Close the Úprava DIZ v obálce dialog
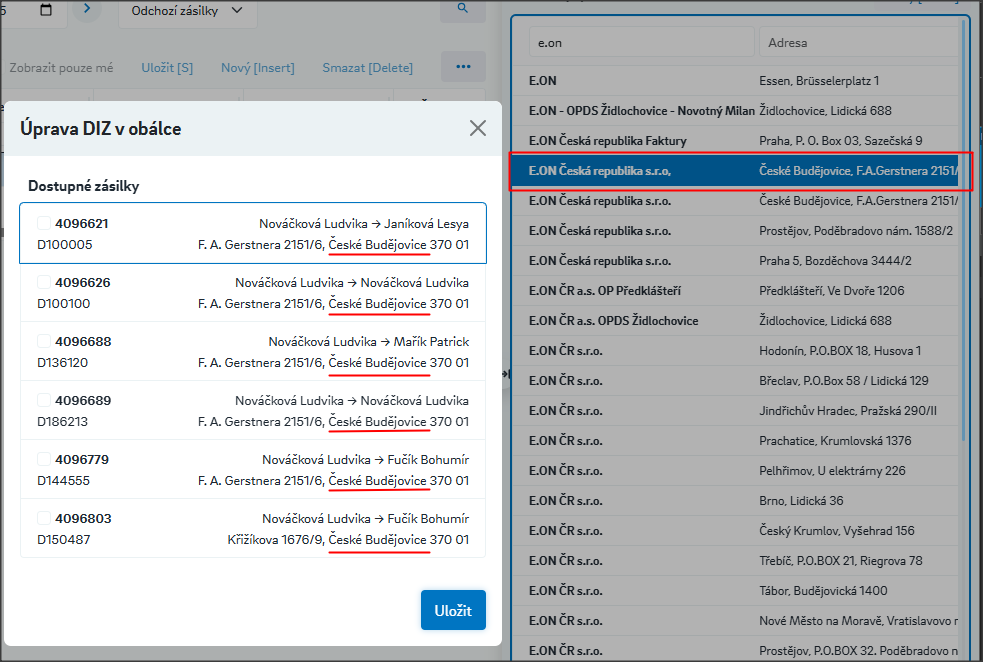This screenshot has height=662, width=983. point(478,128)
